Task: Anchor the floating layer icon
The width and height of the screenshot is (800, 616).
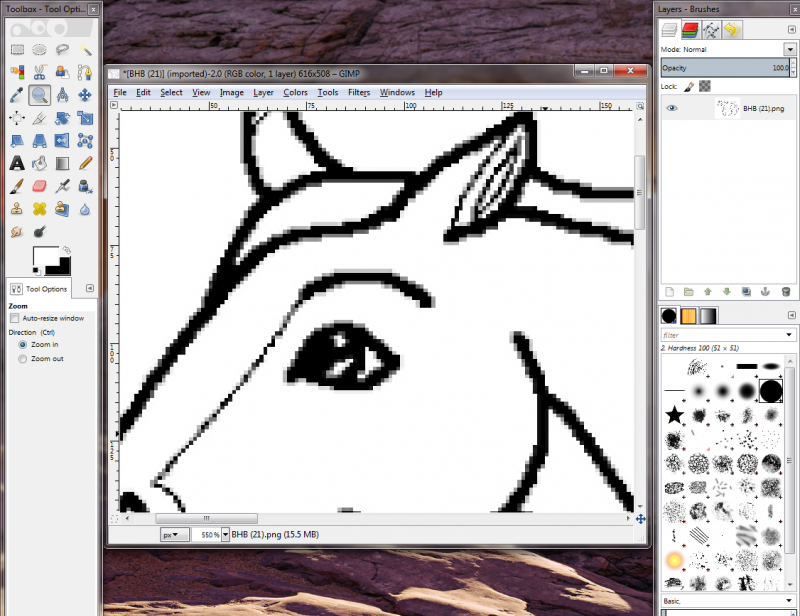Action: [x=765, y=292]
